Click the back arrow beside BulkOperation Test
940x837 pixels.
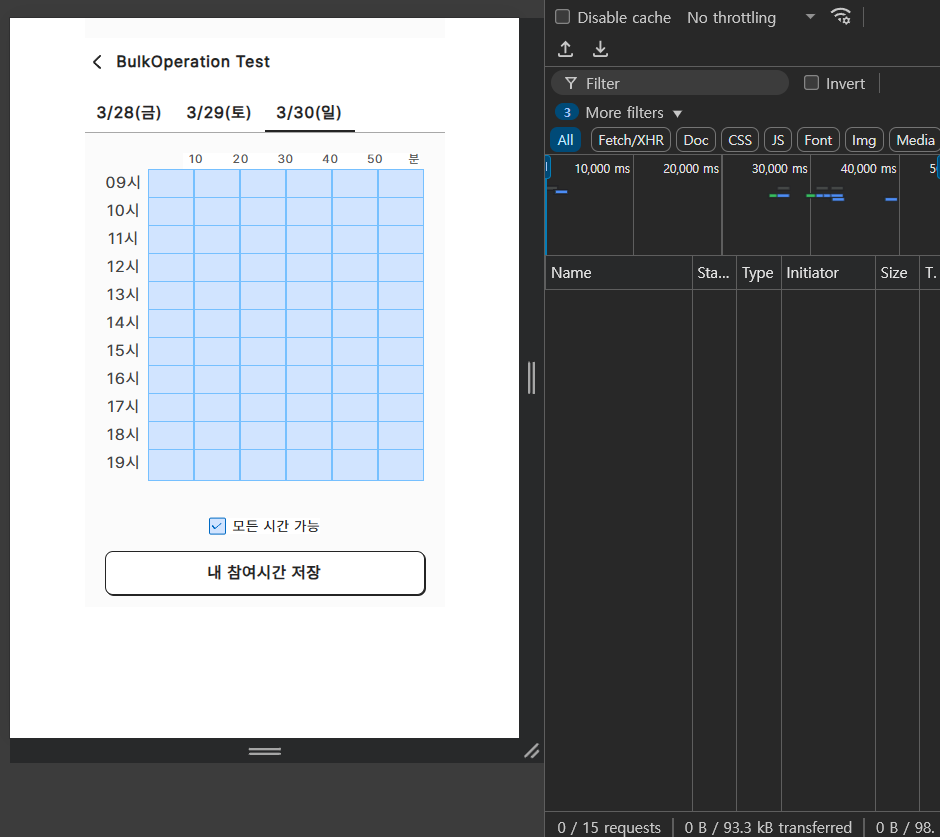(x=97, y=62)
